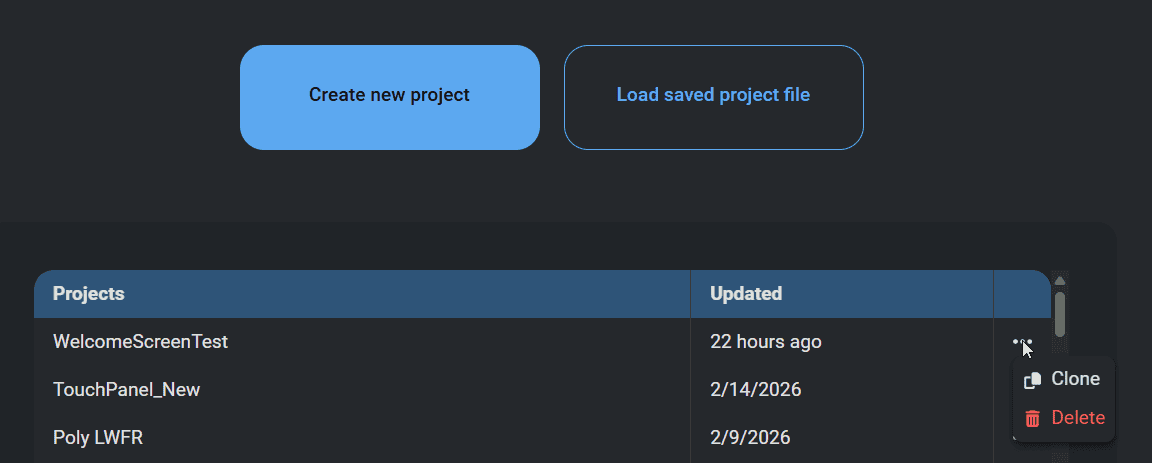This screenshot has height=463, width=1152.
Task: Click scrollbar track below the thumb
Action: pos(1060,348)
